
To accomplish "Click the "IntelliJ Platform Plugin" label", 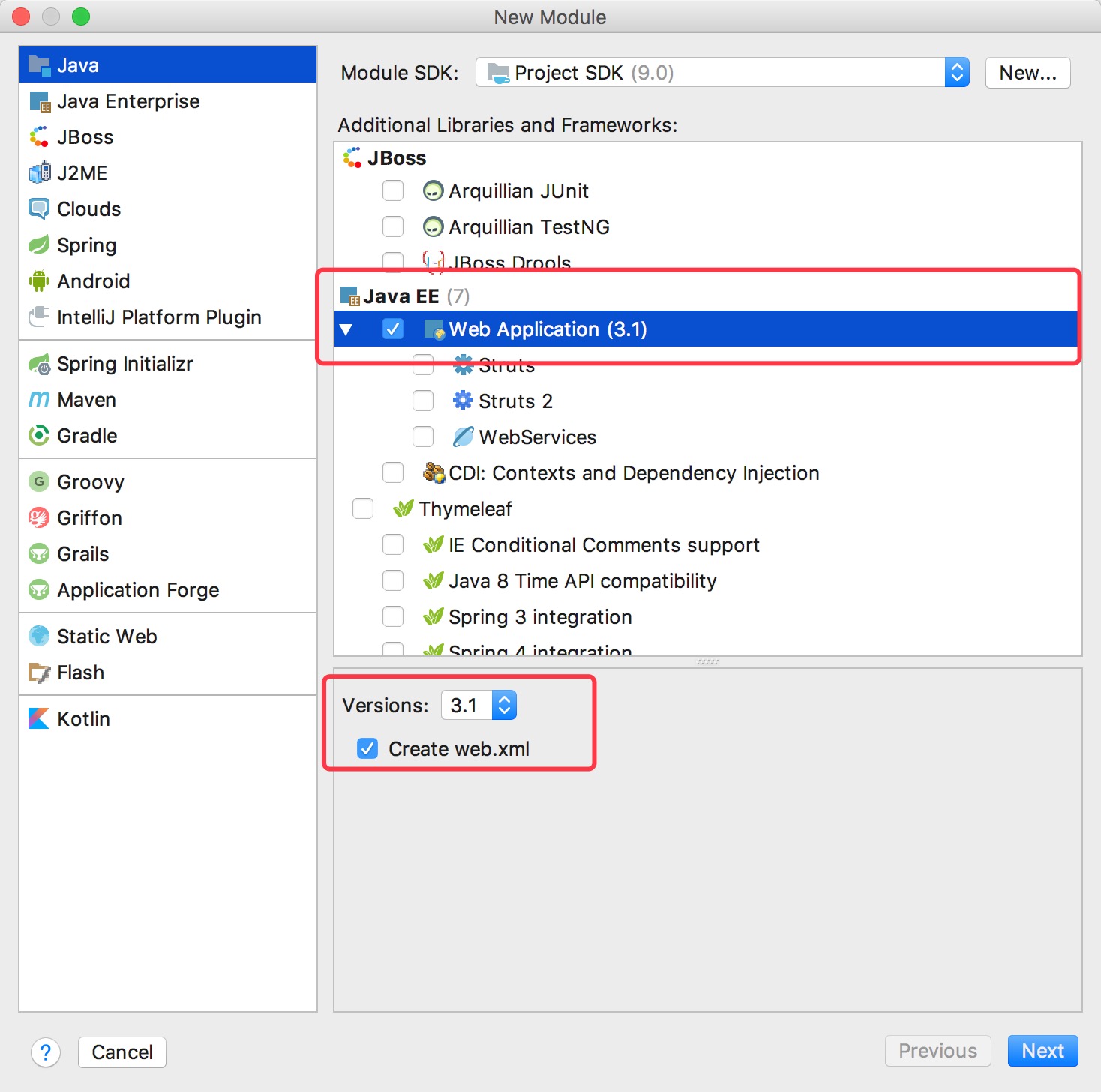I will (x=159, y=317).
